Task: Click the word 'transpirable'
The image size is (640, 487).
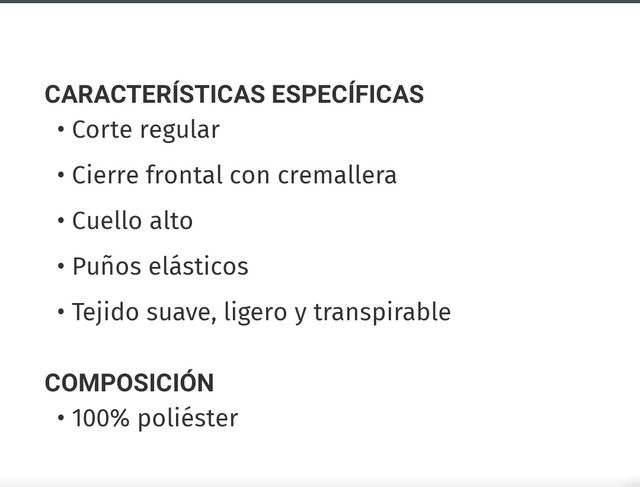Action: pyautogui.click(x=382, y=312)
